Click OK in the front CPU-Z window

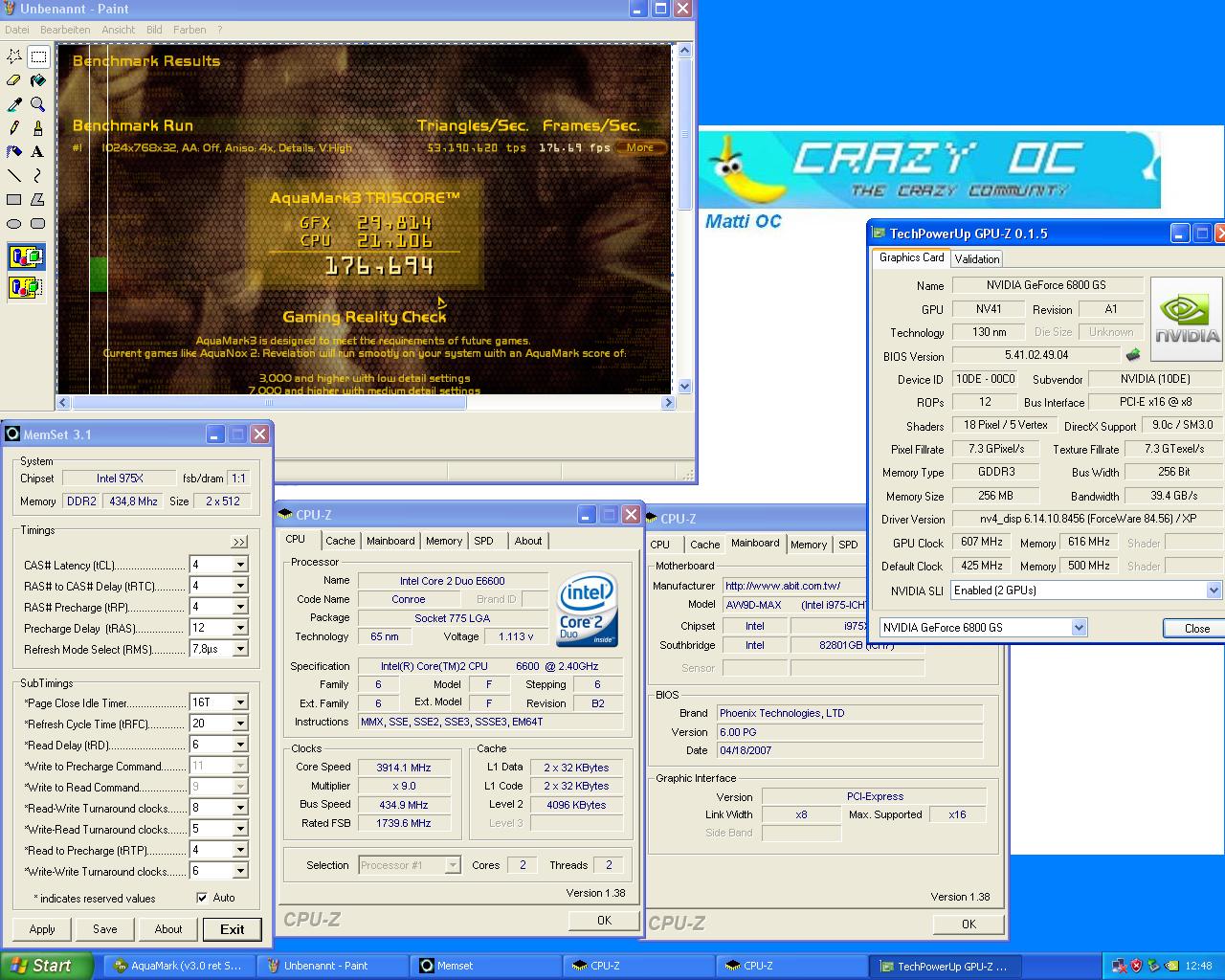(605, 920)
